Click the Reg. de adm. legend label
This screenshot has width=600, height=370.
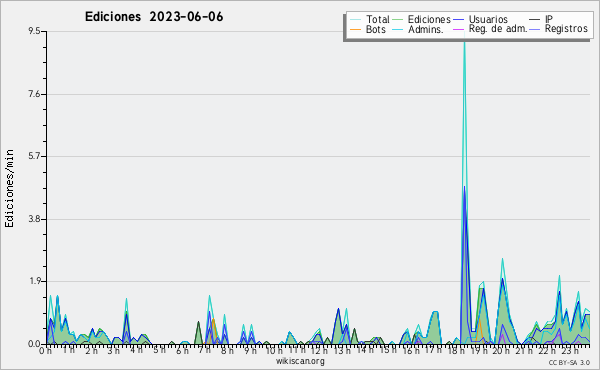click(x=498, y=29)
